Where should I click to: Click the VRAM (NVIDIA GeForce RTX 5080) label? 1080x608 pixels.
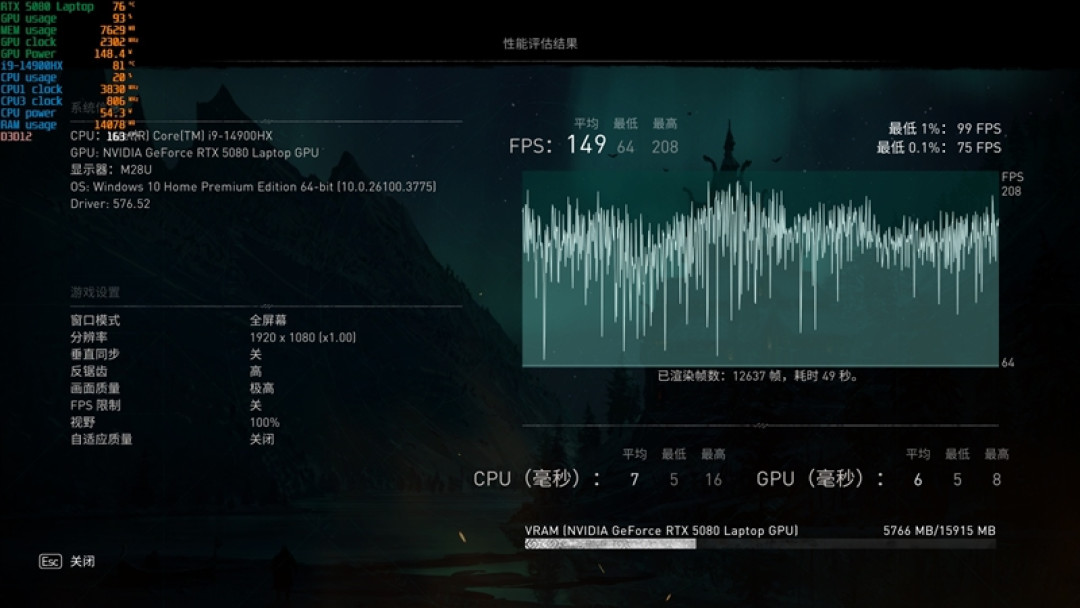pyautogui.click(x=661, y=530)
